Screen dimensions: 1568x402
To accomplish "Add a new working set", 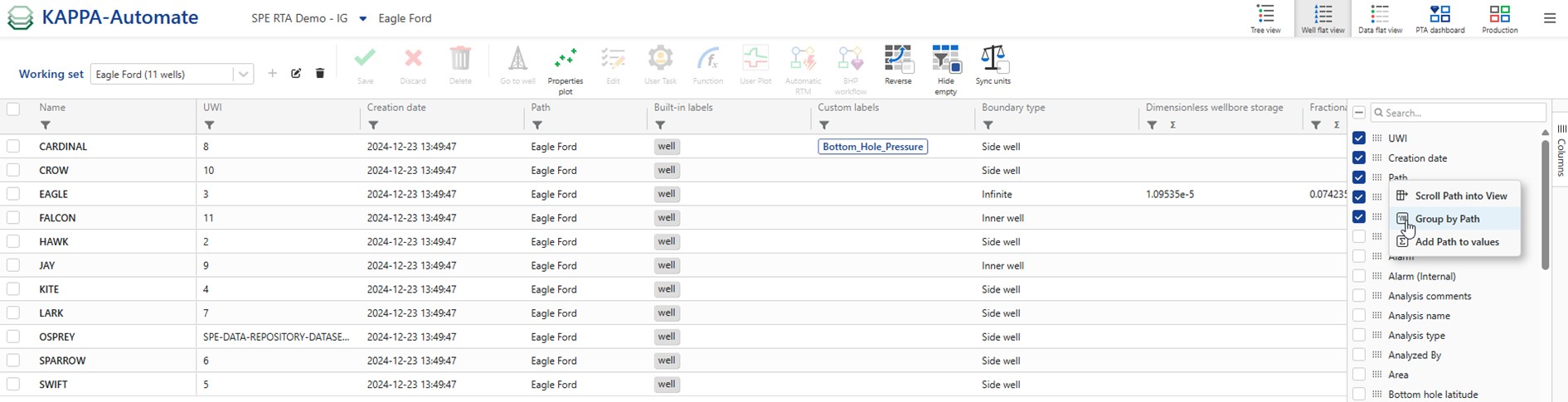I will click(x=272, y=74).
